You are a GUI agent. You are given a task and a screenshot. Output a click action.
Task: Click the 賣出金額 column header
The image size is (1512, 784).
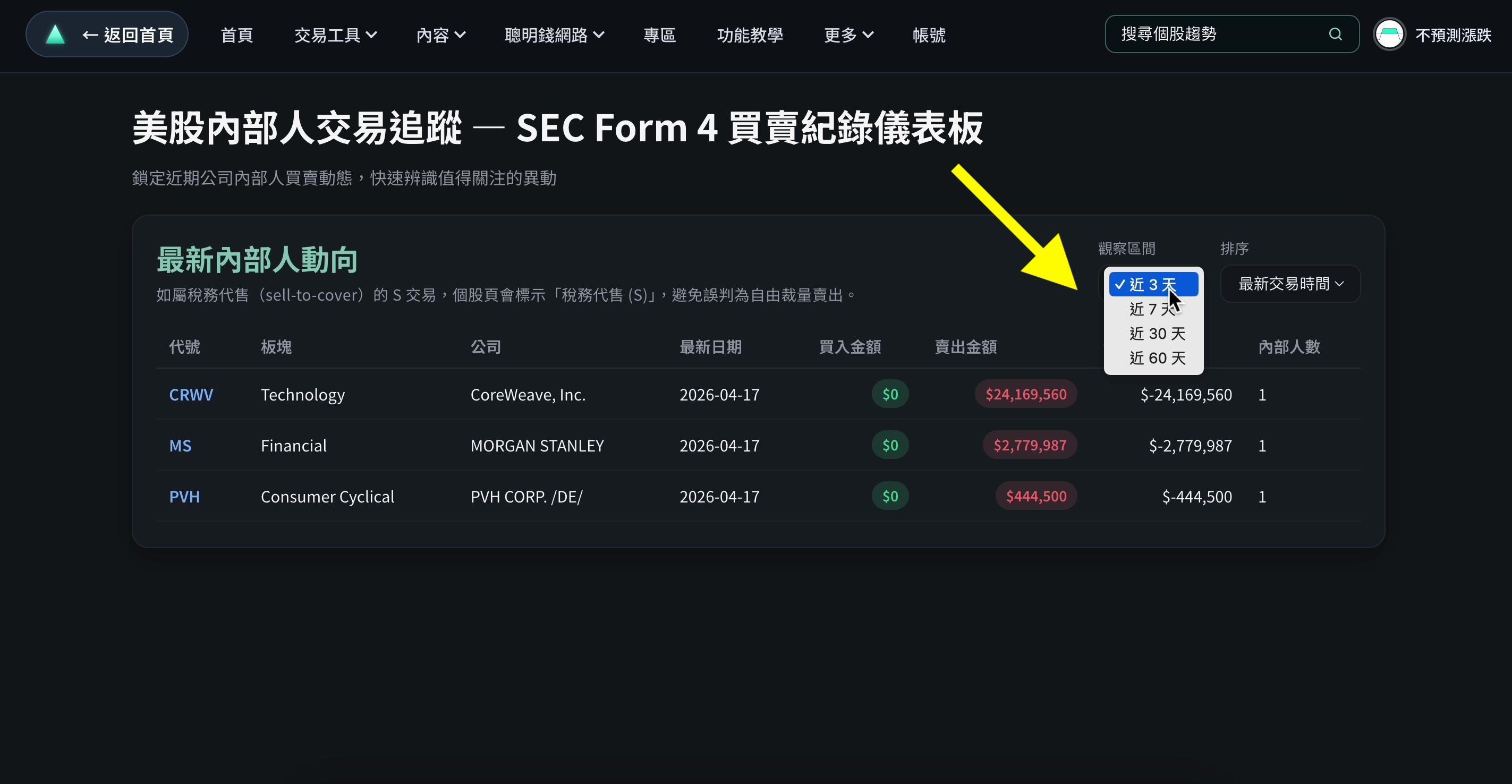tap(965, 347)
